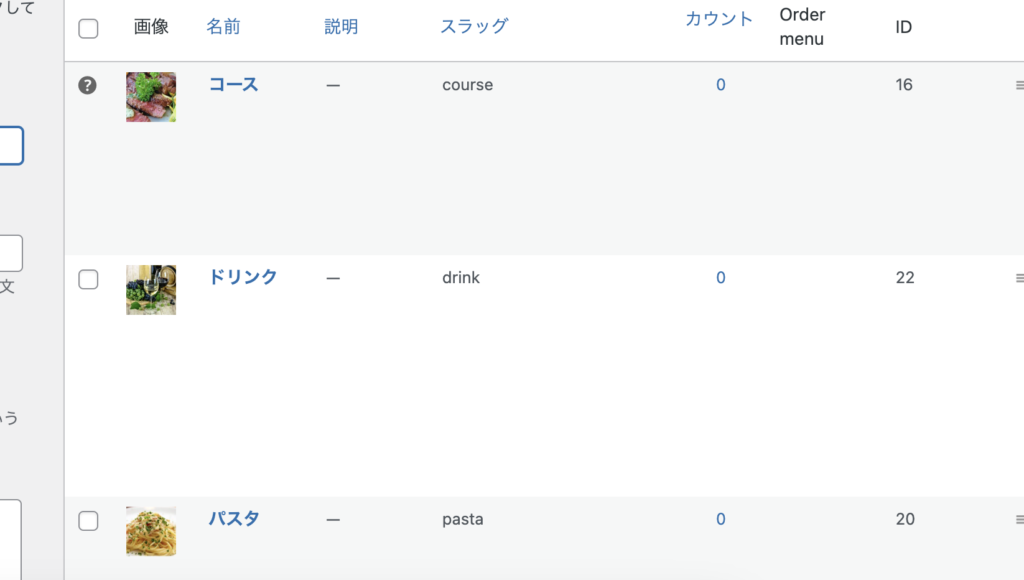Sort by スラッグ column header

[x=474, y=27]
